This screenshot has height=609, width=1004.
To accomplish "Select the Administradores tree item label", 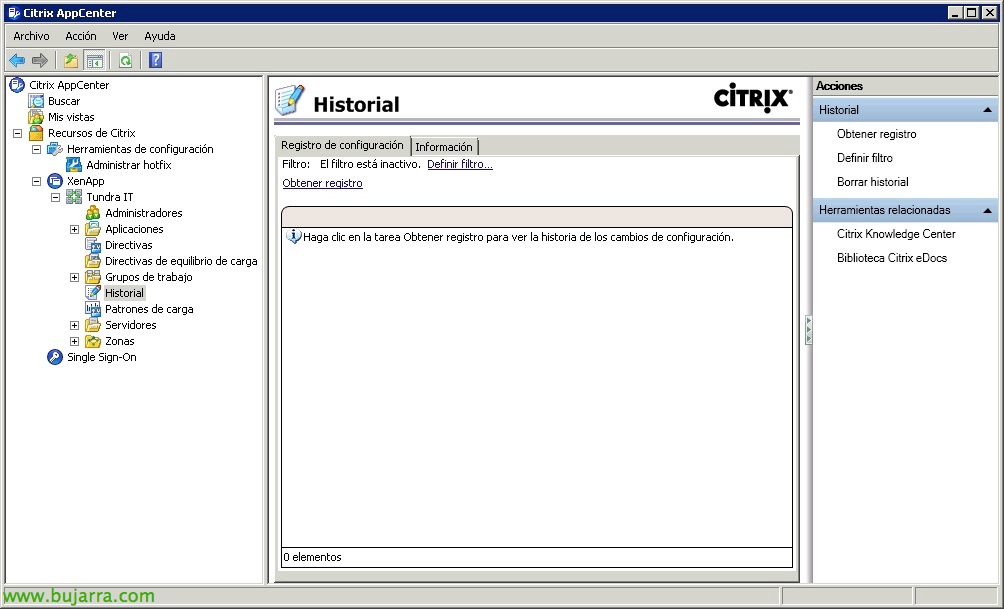I will click(x=143, y=213).
